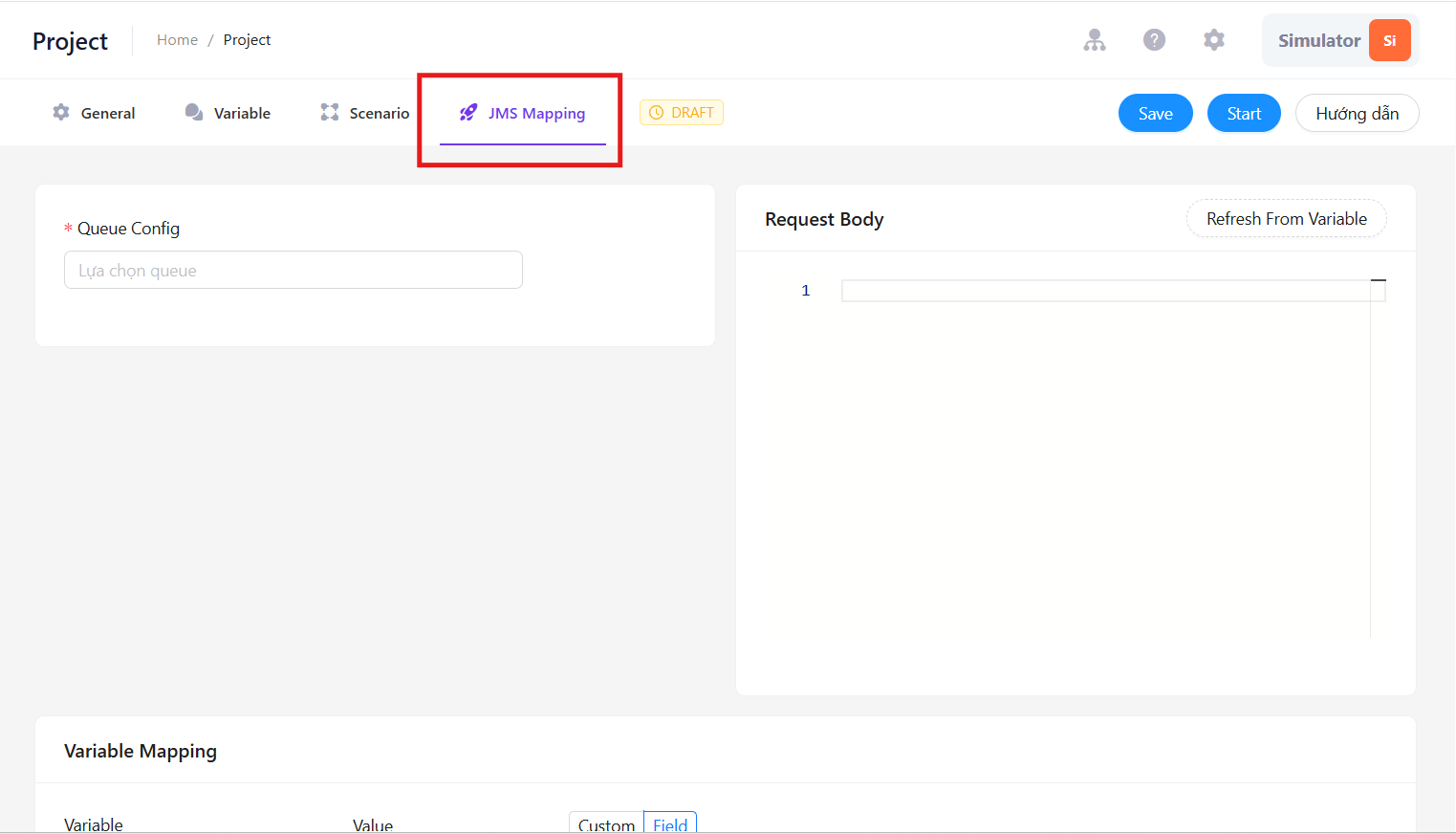Click the rocket icon on JMS Mapping
Image resolution: width=1456 pixels, height=834 pixels.
(468, 112)
